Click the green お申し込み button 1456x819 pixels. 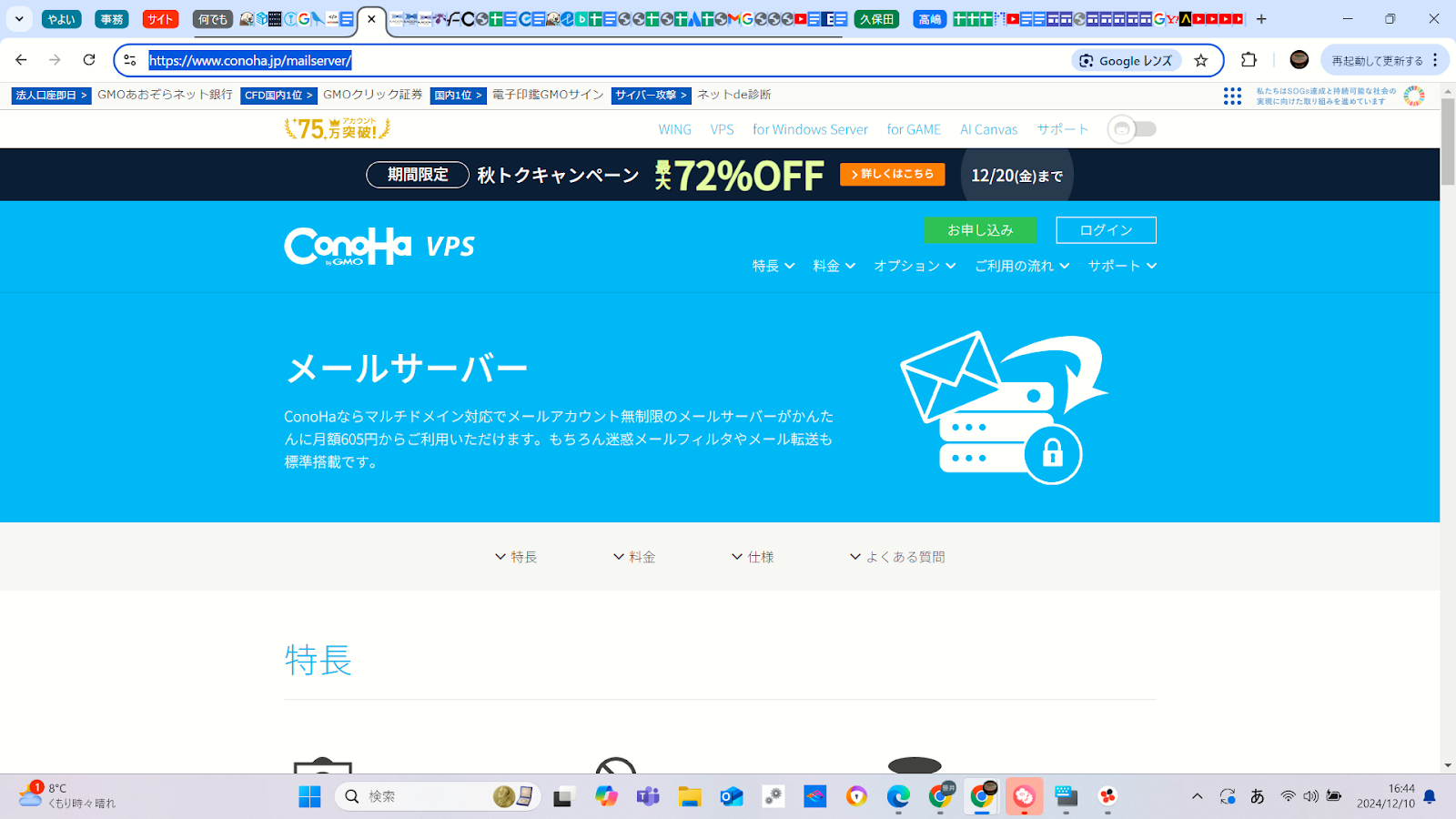click(x=980, y=230)
